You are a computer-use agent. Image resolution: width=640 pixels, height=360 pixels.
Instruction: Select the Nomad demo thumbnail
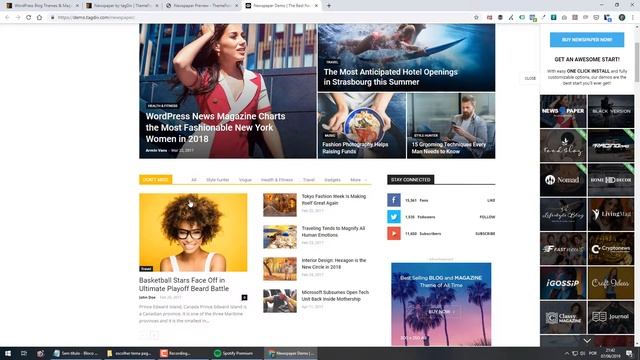[563, 180]
